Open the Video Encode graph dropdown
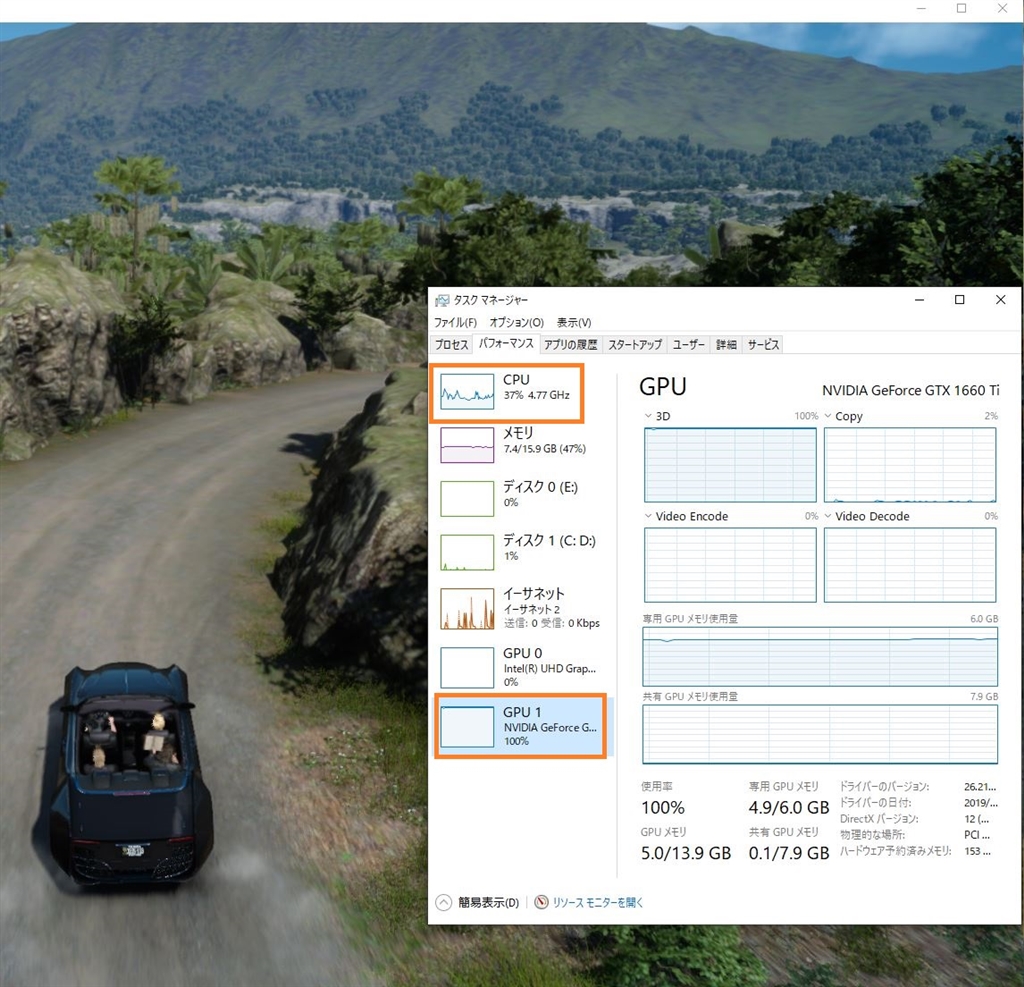The height and width of the screenshot is (987, 1024). (x=648, y=515)
